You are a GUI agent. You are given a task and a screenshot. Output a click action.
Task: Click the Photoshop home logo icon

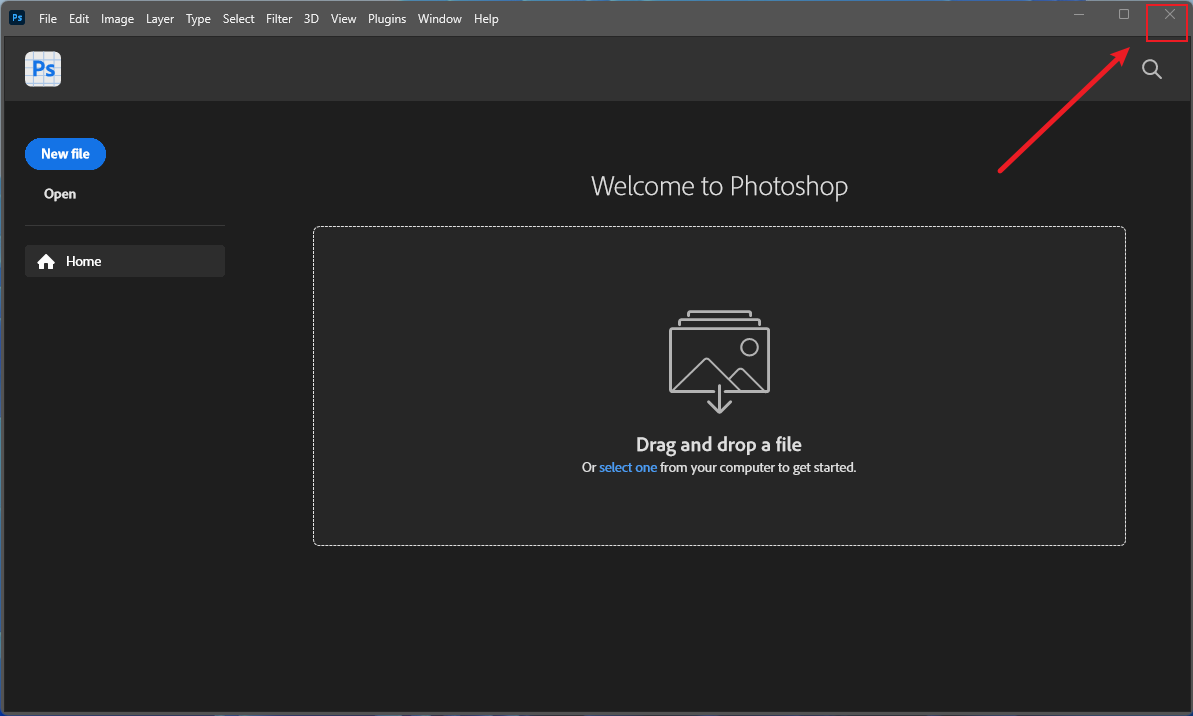click(43, 69)
